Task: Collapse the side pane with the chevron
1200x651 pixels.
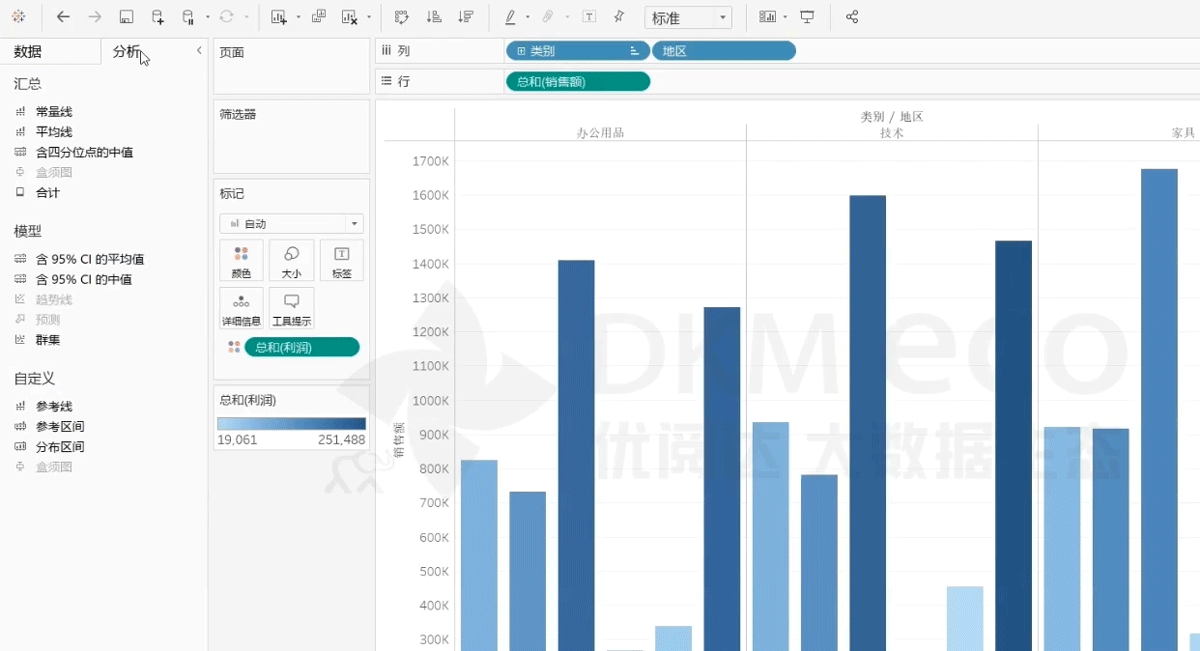Action: coord(199,51)
